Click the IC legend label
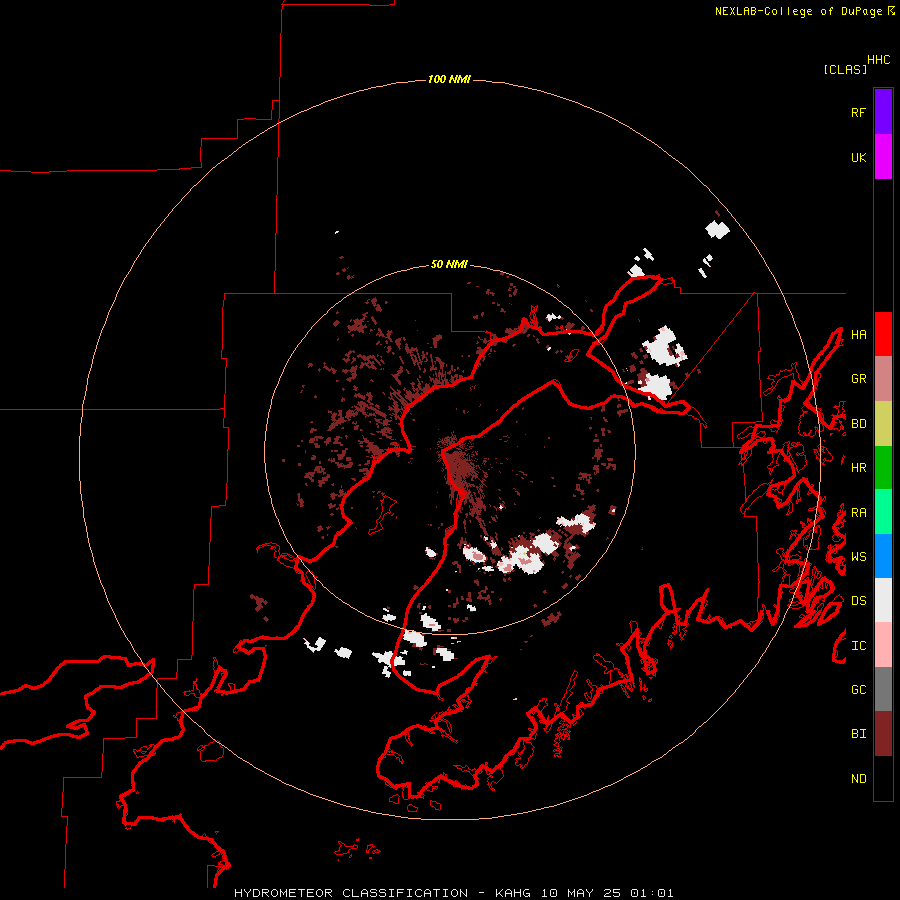 click(858, 646)
